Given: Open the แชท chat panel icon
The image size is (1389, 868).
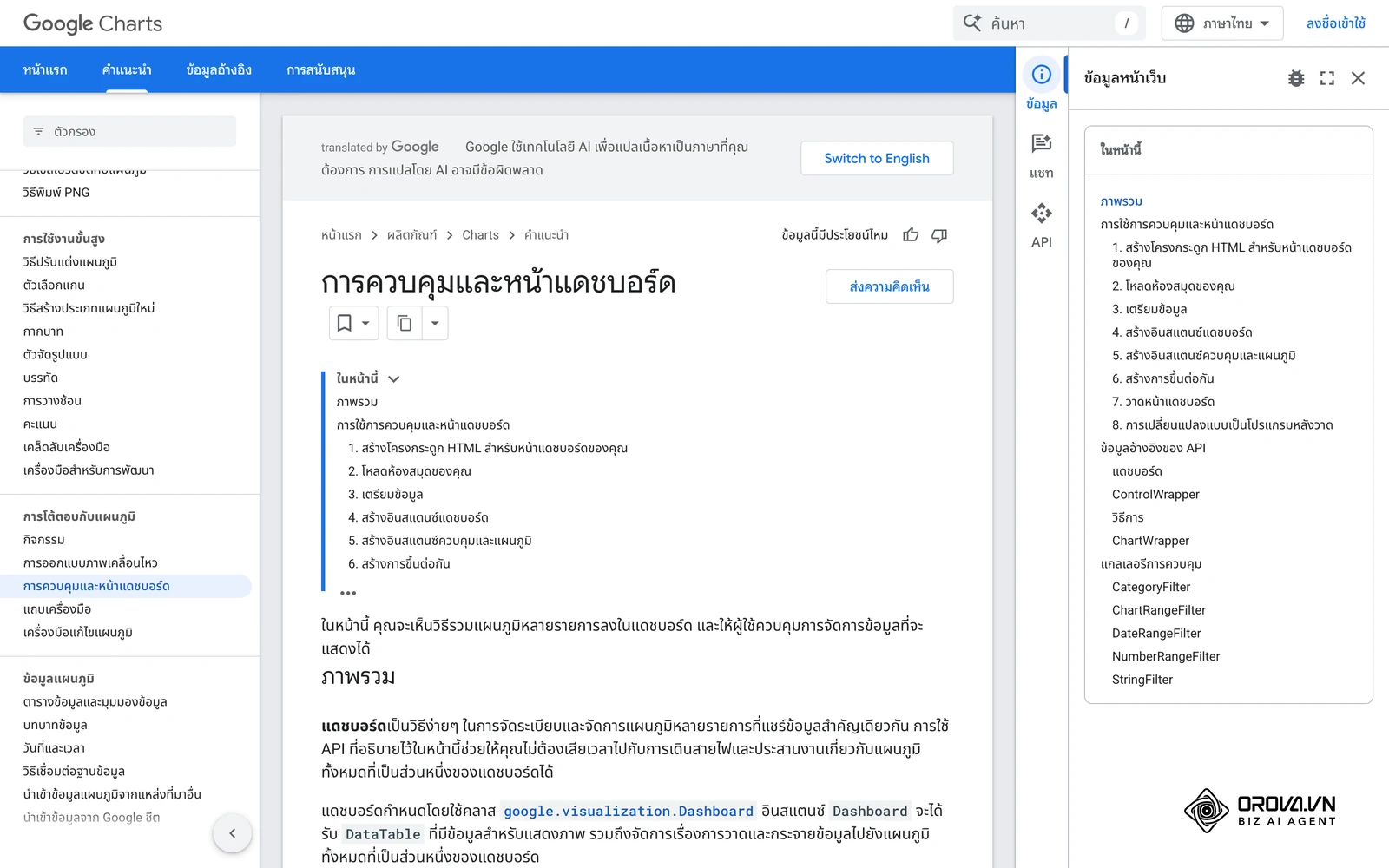Looking at the screenshot, I should (1042, 143).
